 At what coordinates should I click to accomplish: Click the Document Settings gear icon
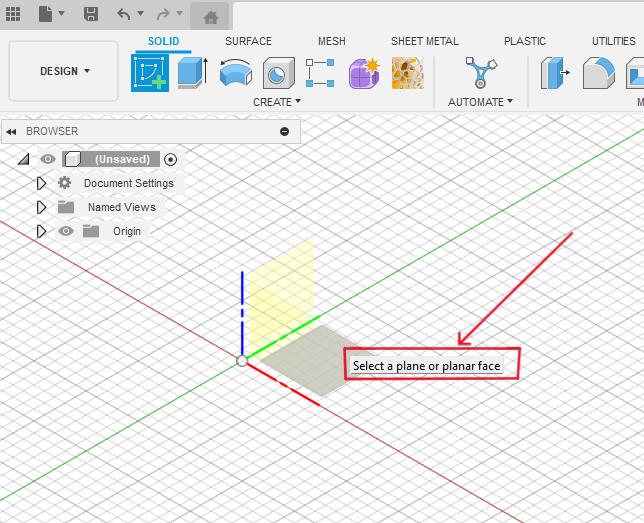tap(64, 183)
